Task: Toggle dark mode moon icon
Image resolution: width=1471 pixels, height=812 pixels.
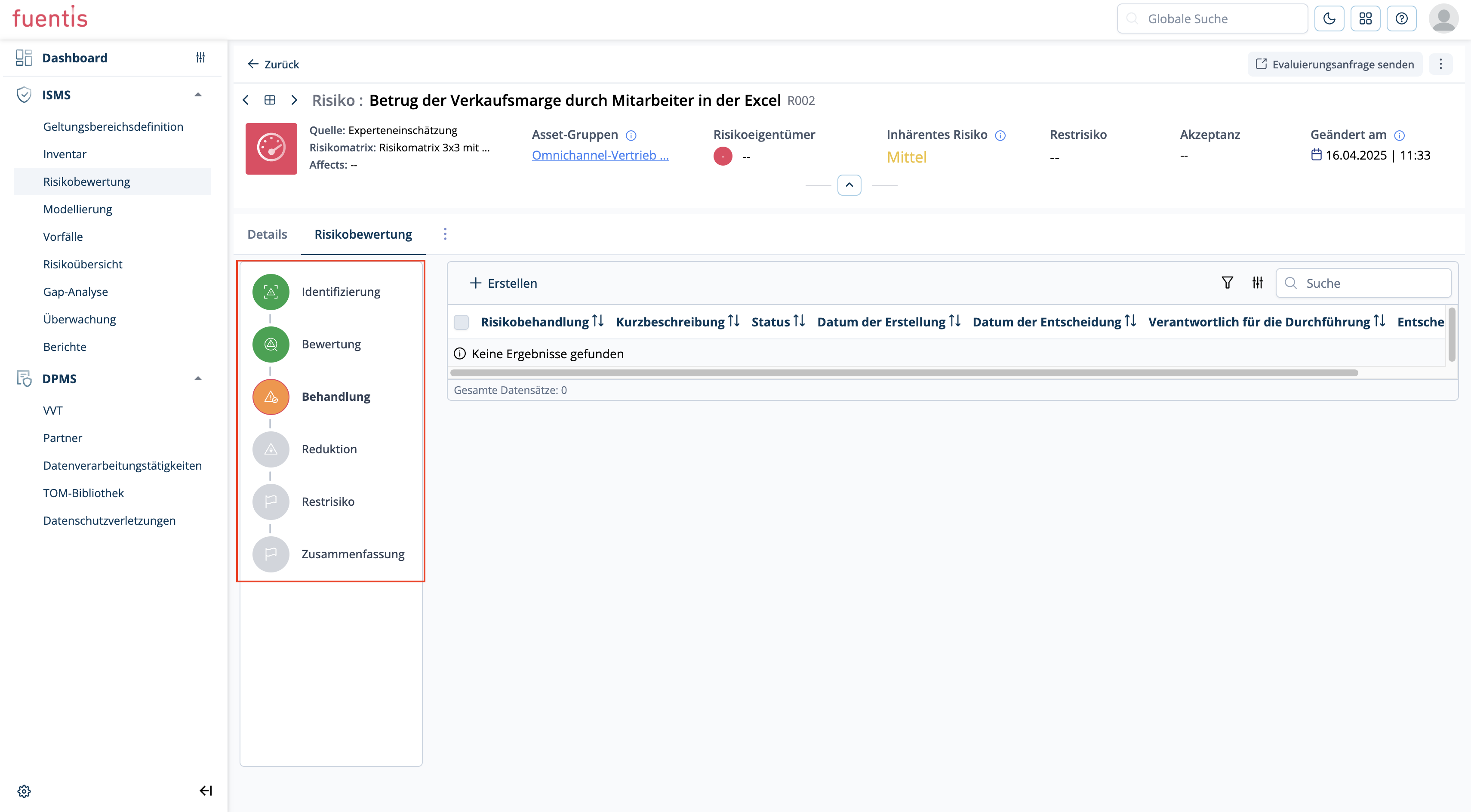Action: [1329, 19]
